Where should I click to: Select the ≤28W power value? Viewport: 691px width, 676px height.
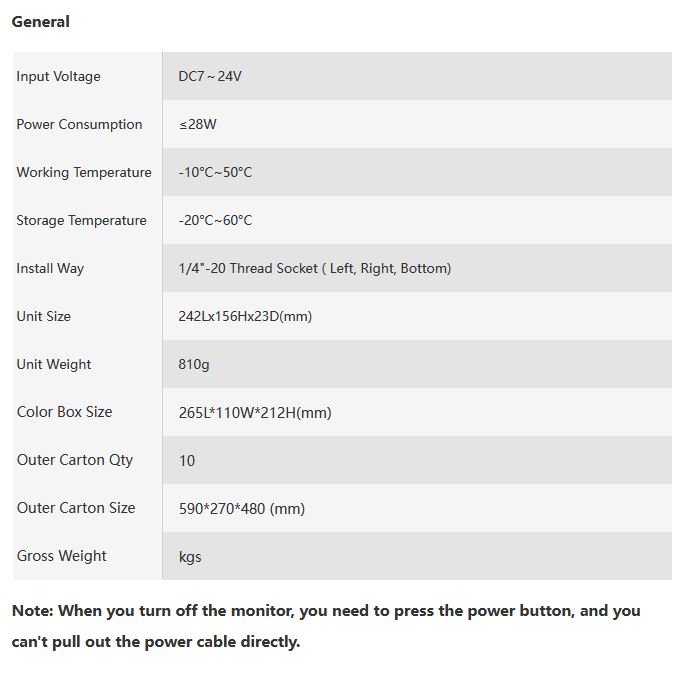[198, 124]
